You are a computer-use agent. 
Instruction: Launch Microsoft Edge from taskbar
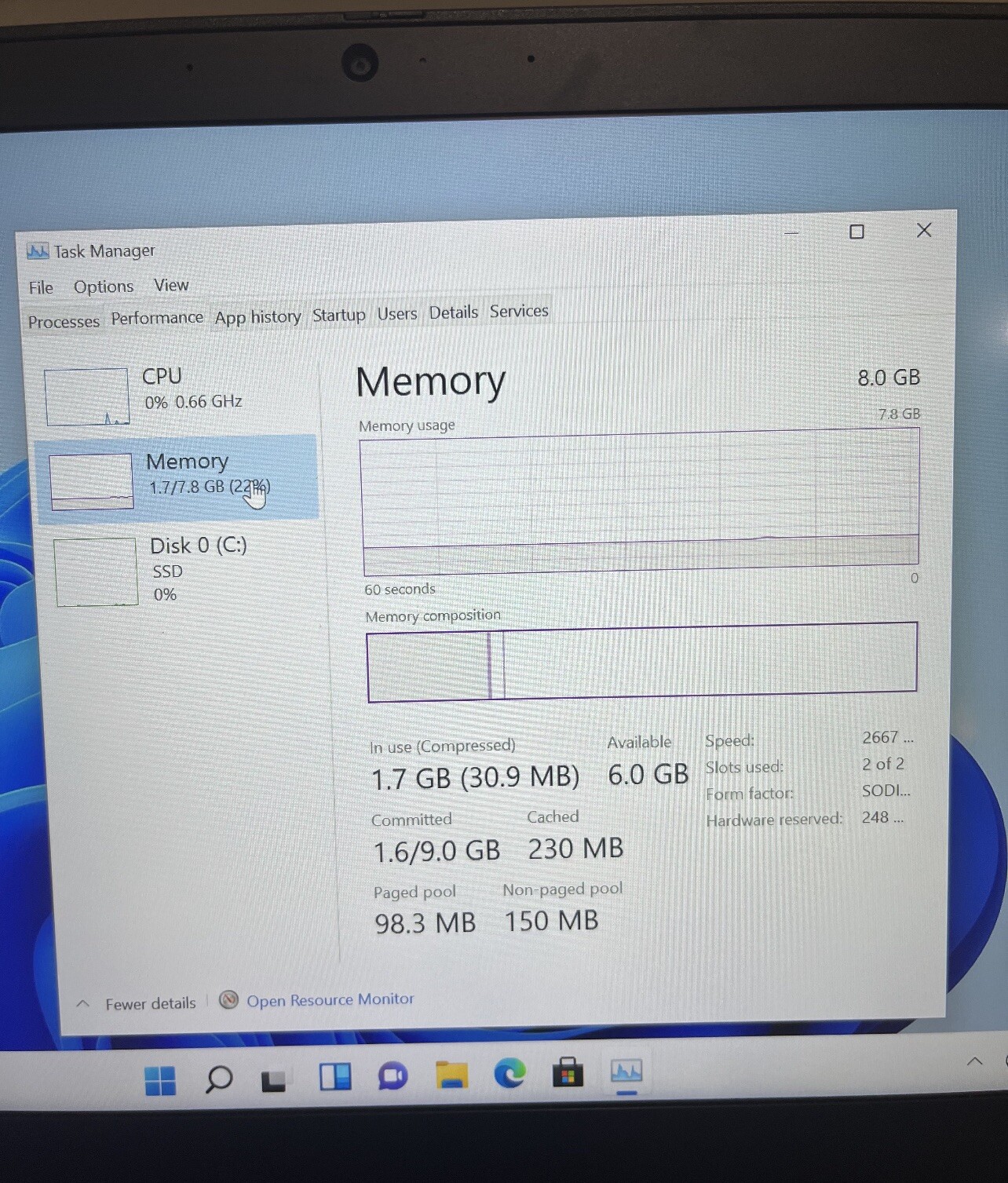click(x=509, y=1073)
